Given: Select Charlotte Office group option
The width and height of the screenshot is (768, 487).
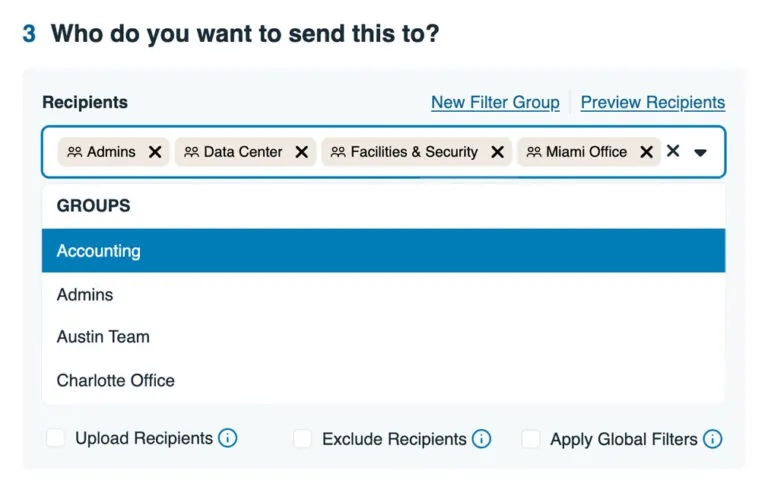Looking at the screenshot, I should point(115,381).
